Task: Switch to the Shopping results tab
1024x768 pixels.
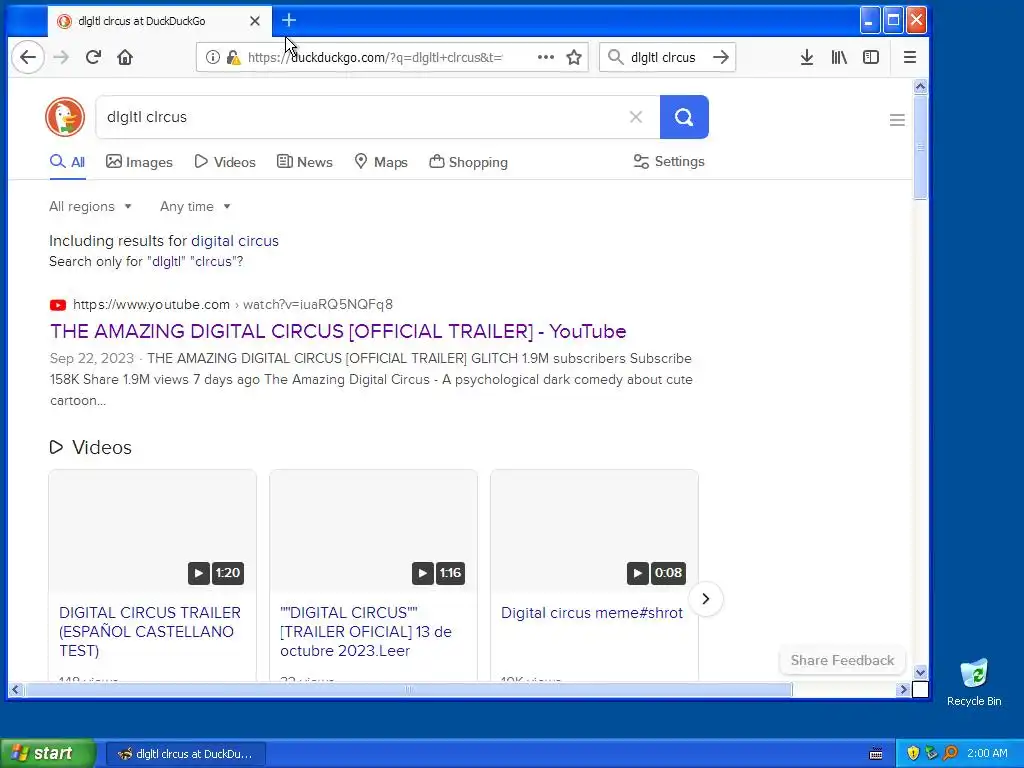Action: [468, 162]
